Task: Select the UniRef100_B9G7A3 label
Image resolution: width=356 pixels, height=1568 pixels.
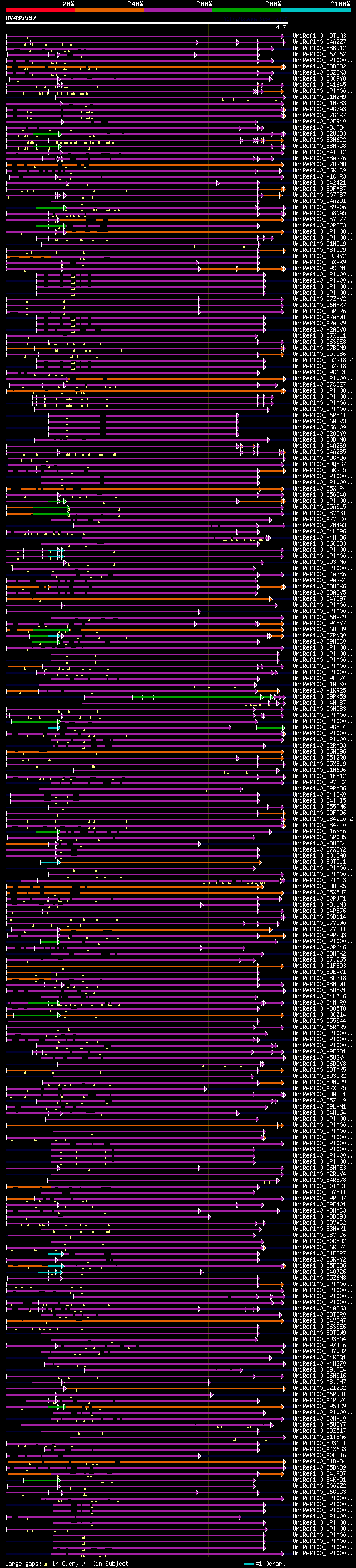Action: [319, 110]
